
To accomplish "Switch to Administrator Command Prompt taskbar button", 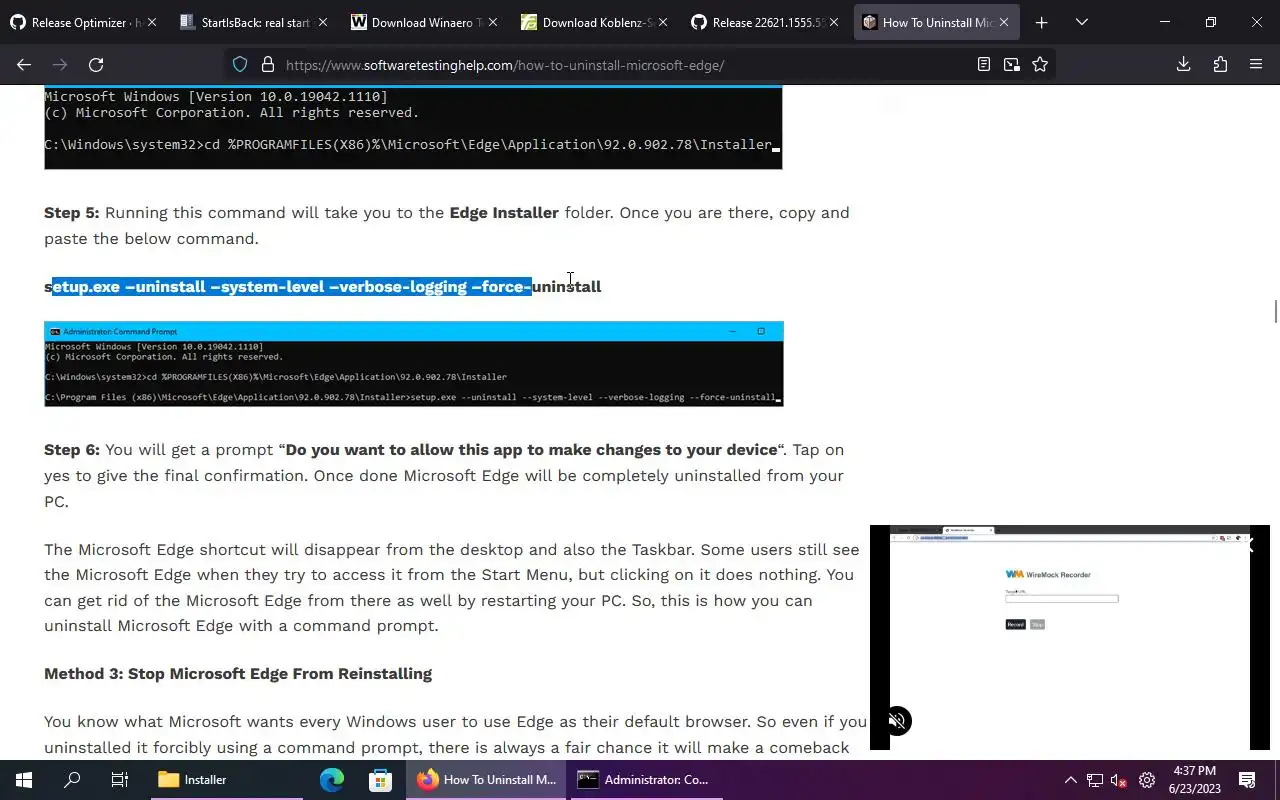I will tap(646, 780).
